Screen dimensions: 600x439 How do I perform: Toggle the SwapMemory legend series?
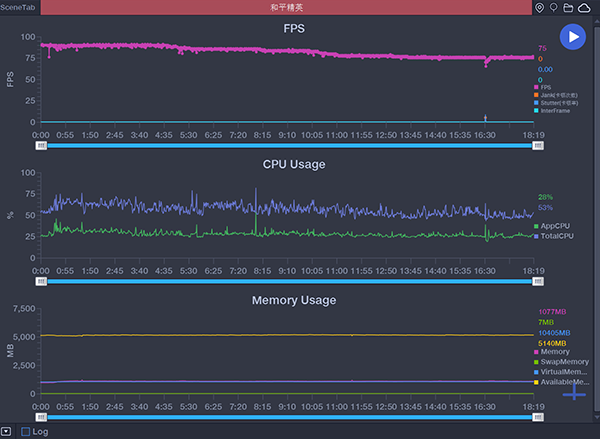(x=561, y=362)
